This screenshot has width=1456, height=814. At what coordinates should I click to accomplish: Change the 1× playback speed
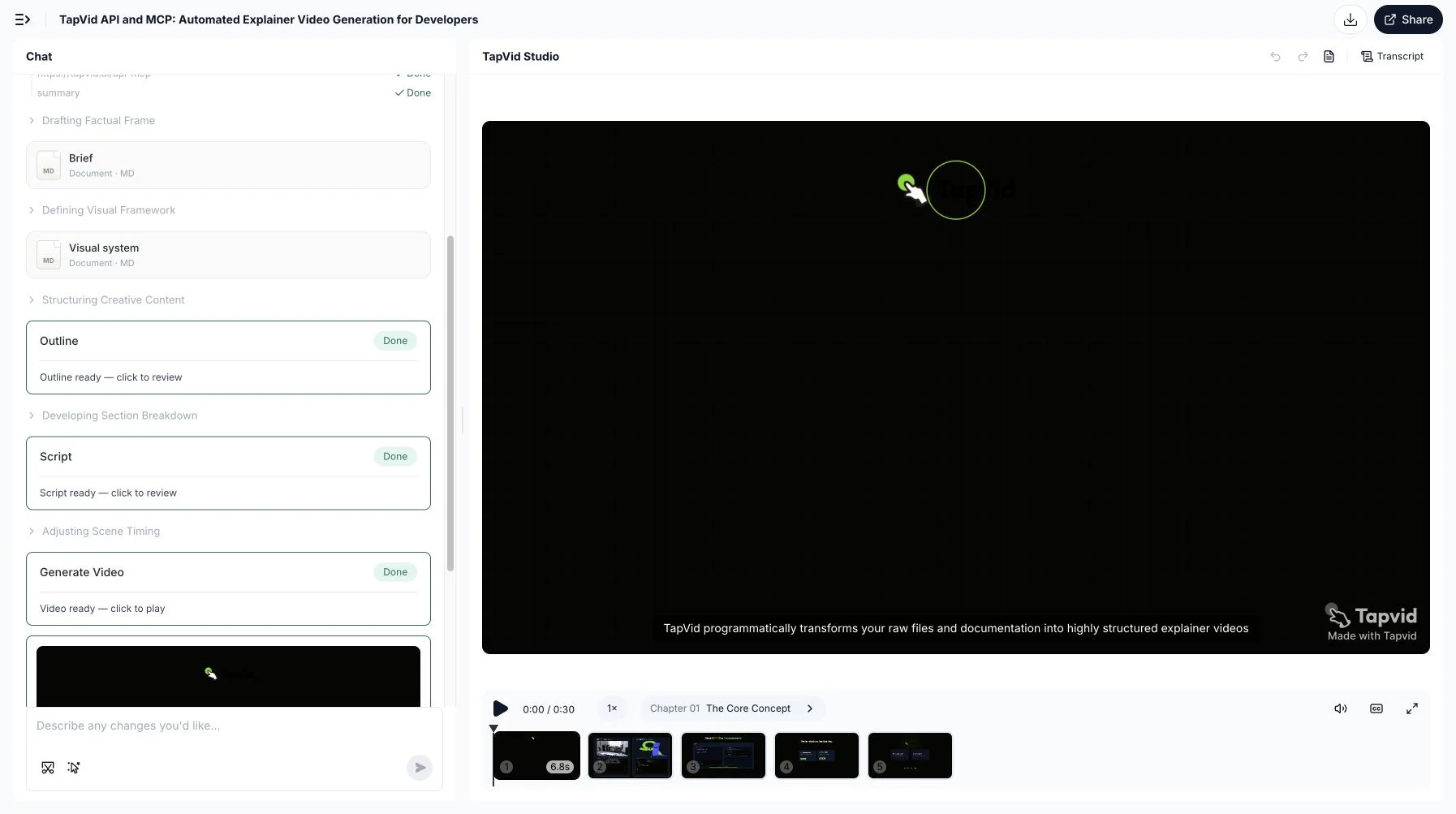point(612,708)
